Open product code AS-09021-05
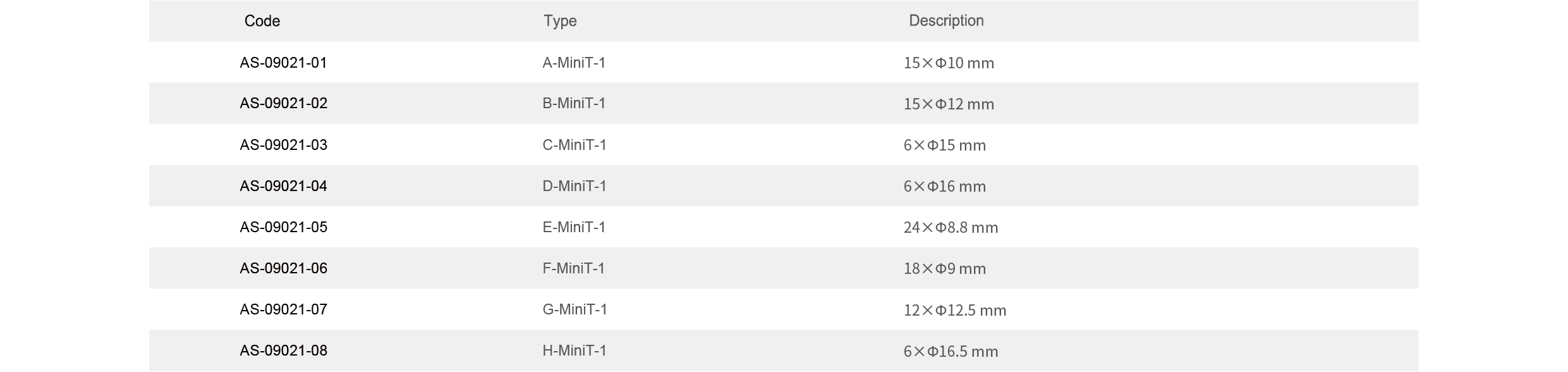 [x=283, y=227]
